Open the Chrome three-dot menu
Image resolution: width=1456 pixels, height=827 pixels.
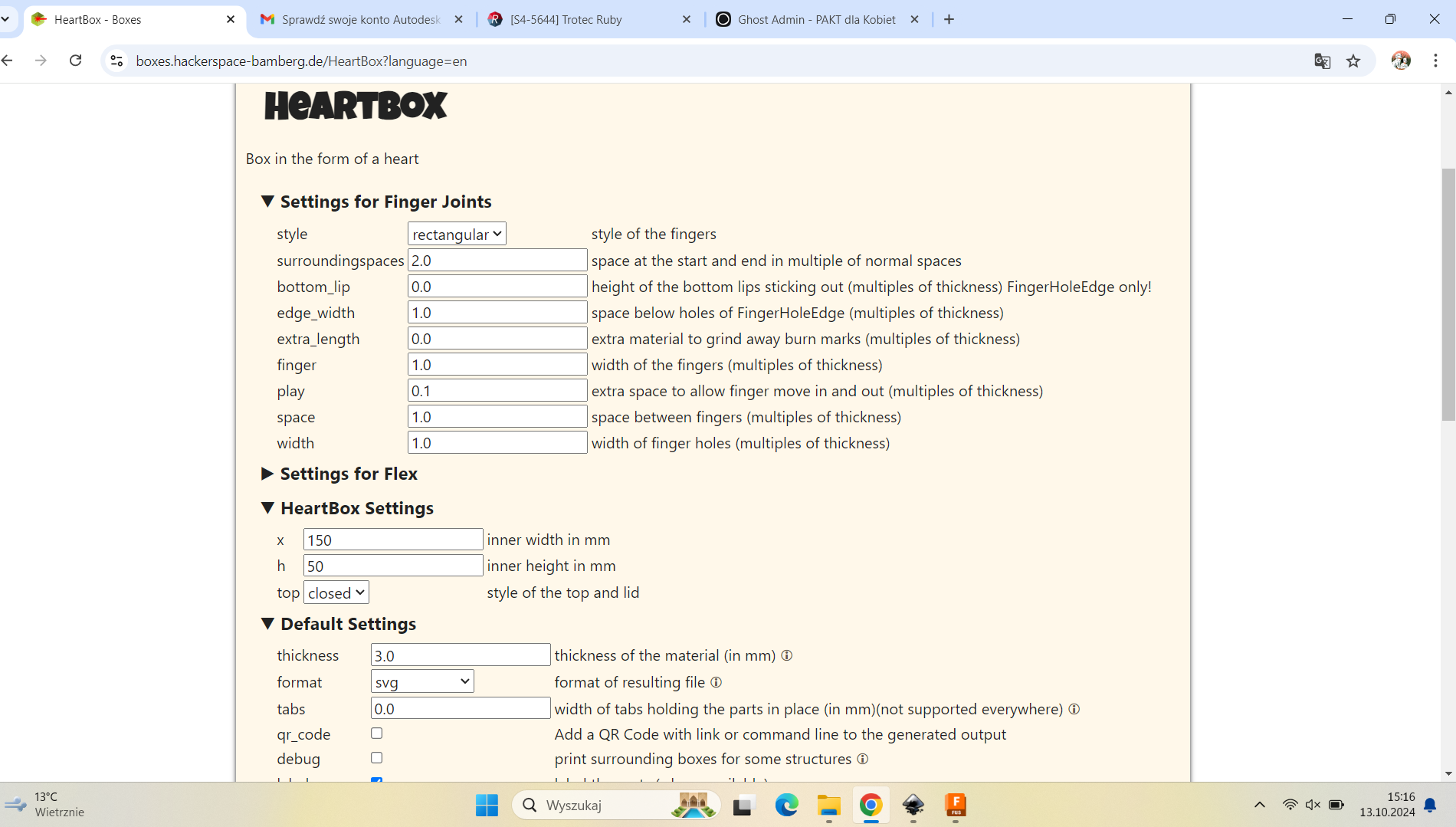coord(1435,61)
